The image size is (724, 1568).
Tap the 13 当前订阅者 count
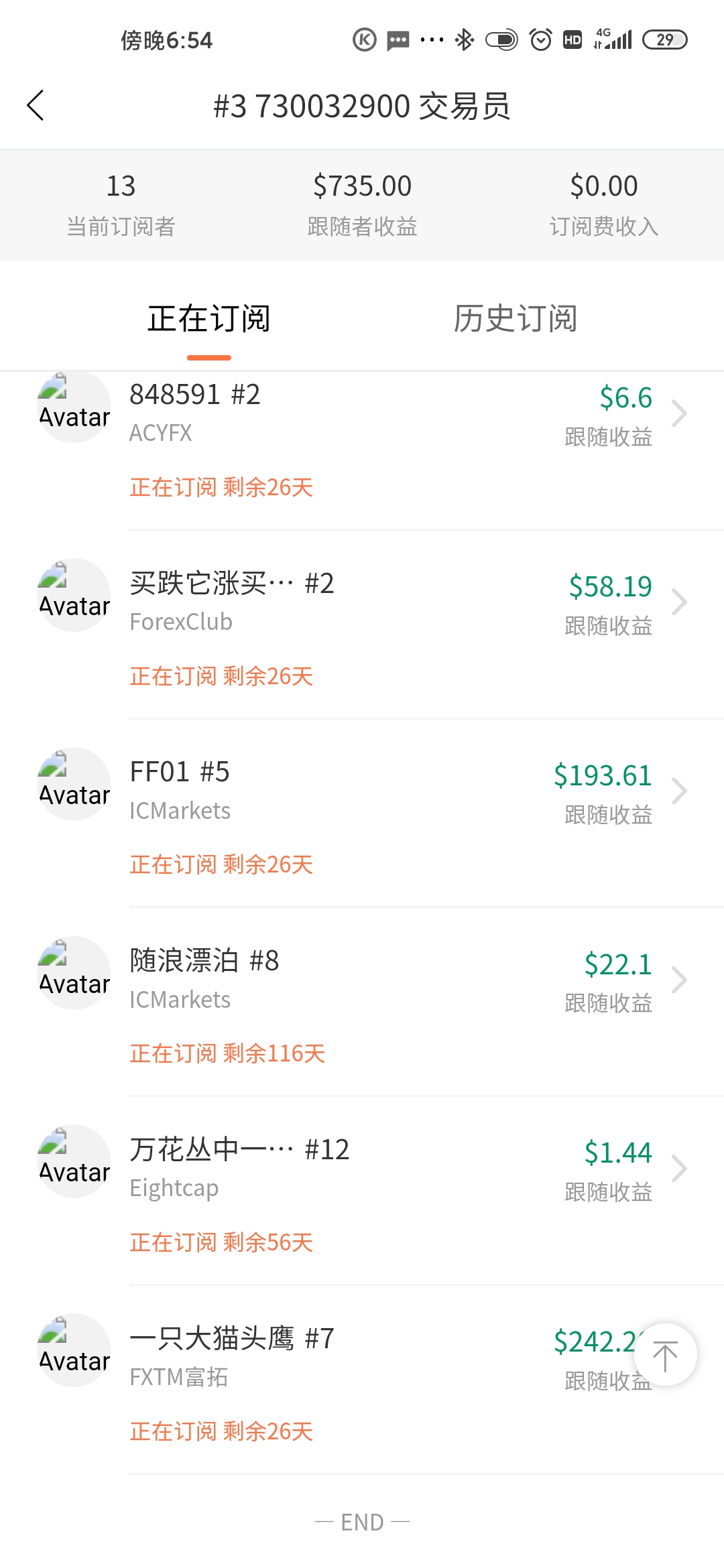point(121,204)
